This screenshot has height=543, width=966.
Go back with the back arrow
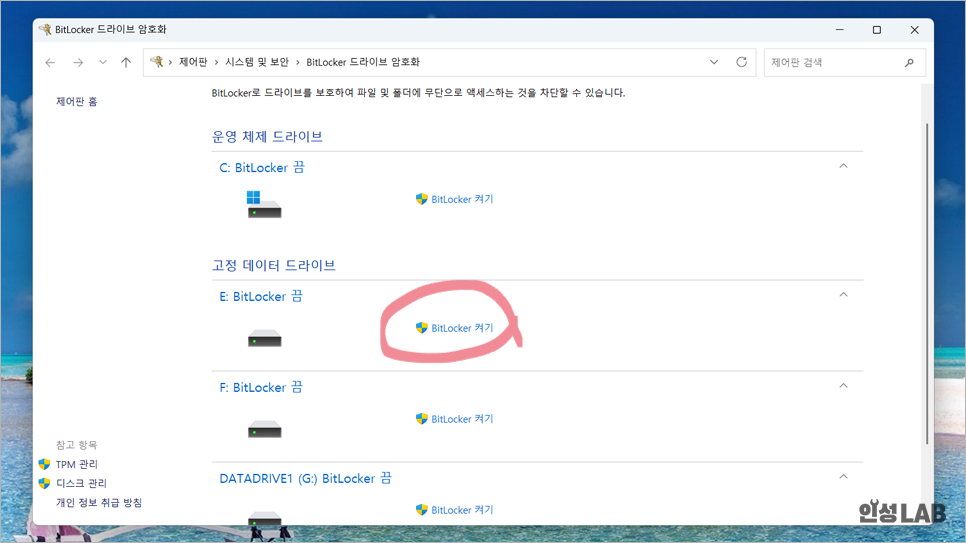tap(50, 62)
